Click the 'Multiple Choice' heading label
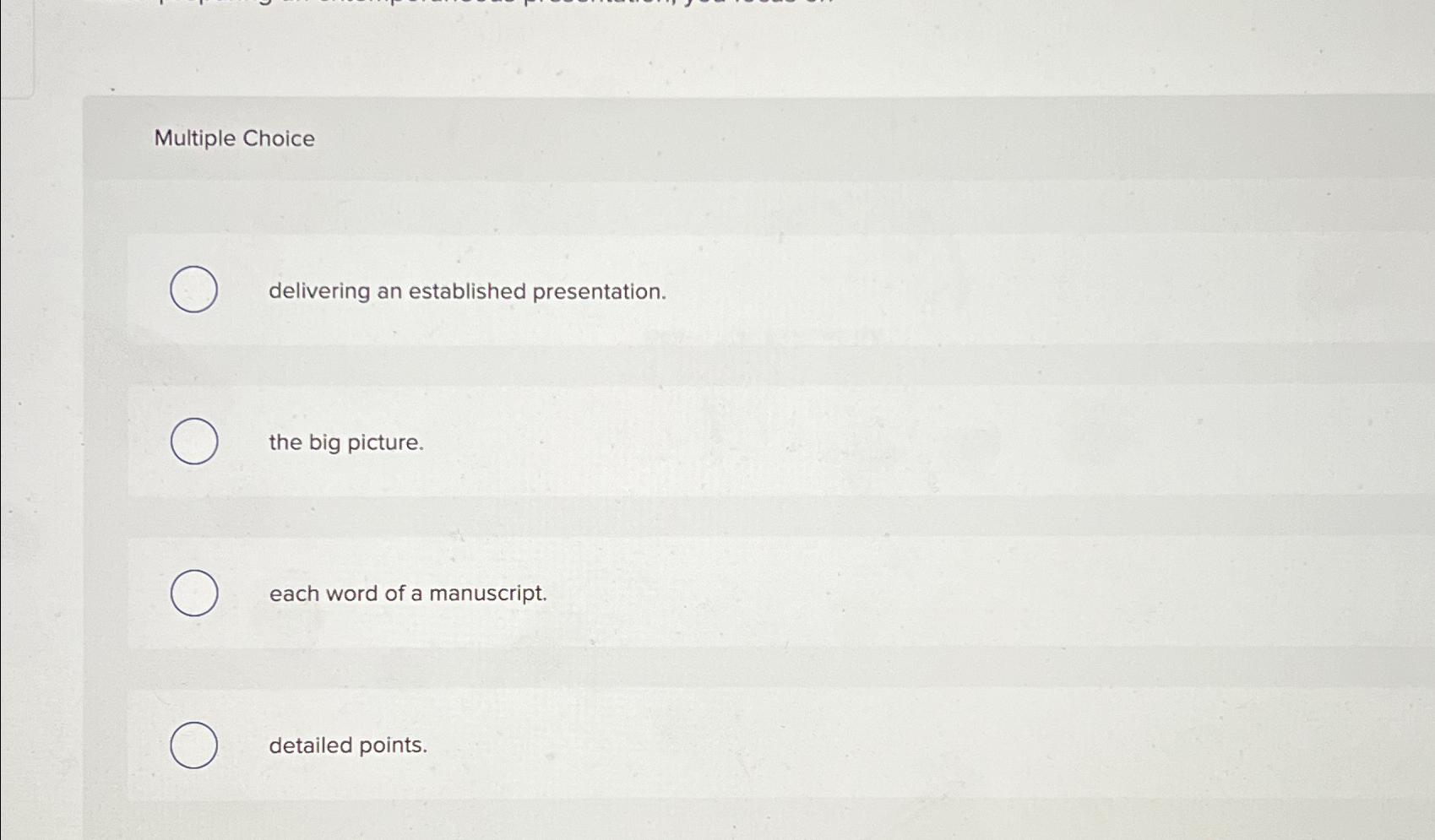1435x840 pixels. 234,138
